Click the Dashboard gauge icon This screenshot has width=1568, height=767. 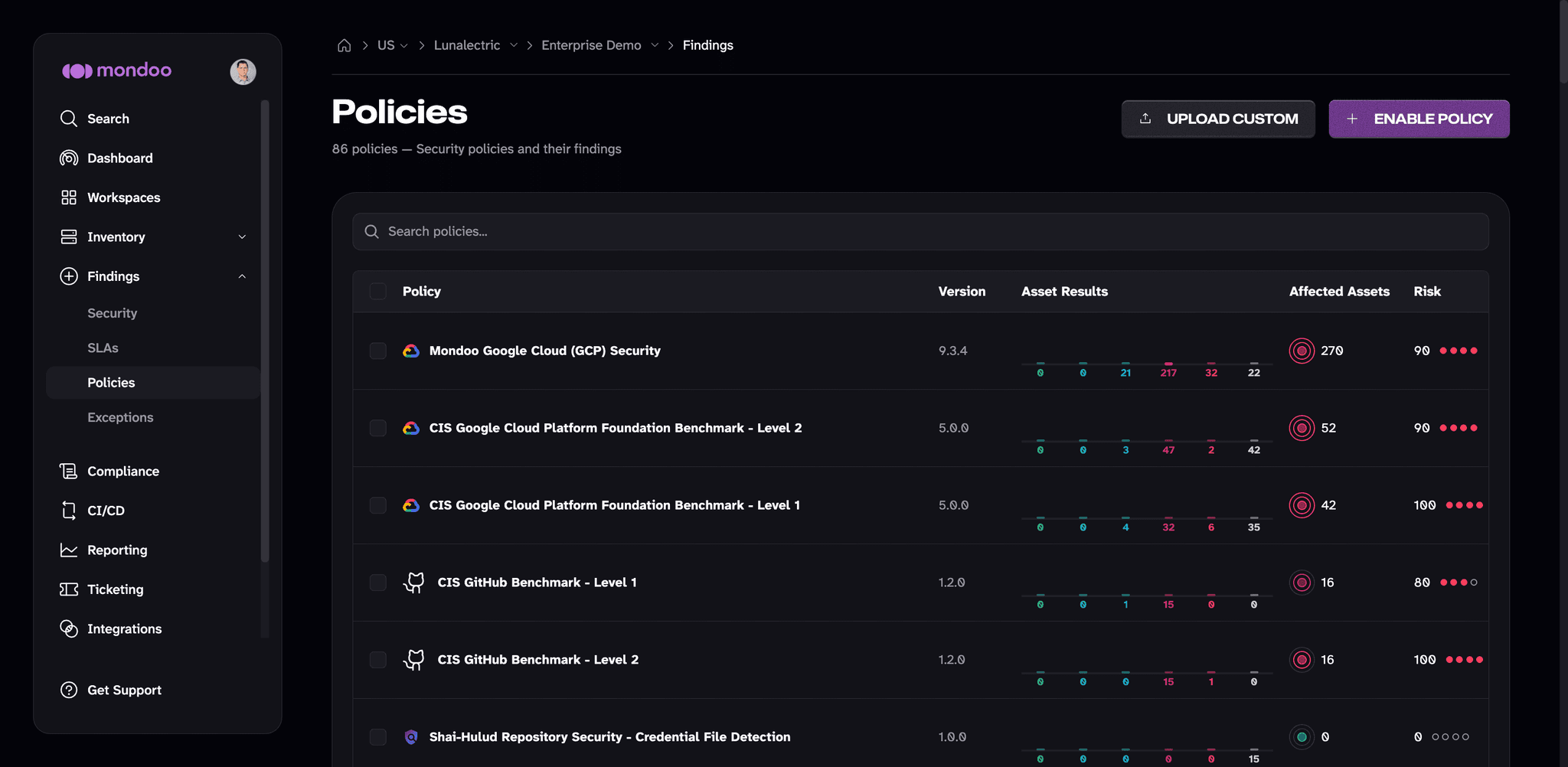[69, 158]
